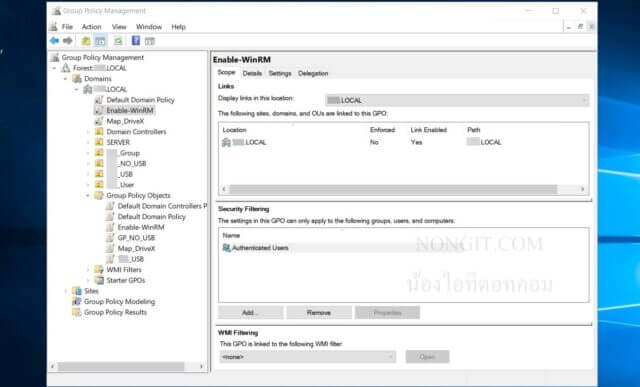The width and height of the screenshot is (640, 387).
Task: Switch to the Delegation tab
Action: (x=313, y=73)
